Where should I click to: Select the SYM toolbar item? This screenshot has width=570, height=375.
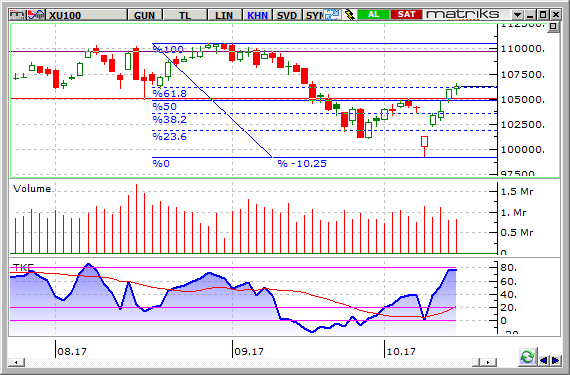tap(313, 15)
